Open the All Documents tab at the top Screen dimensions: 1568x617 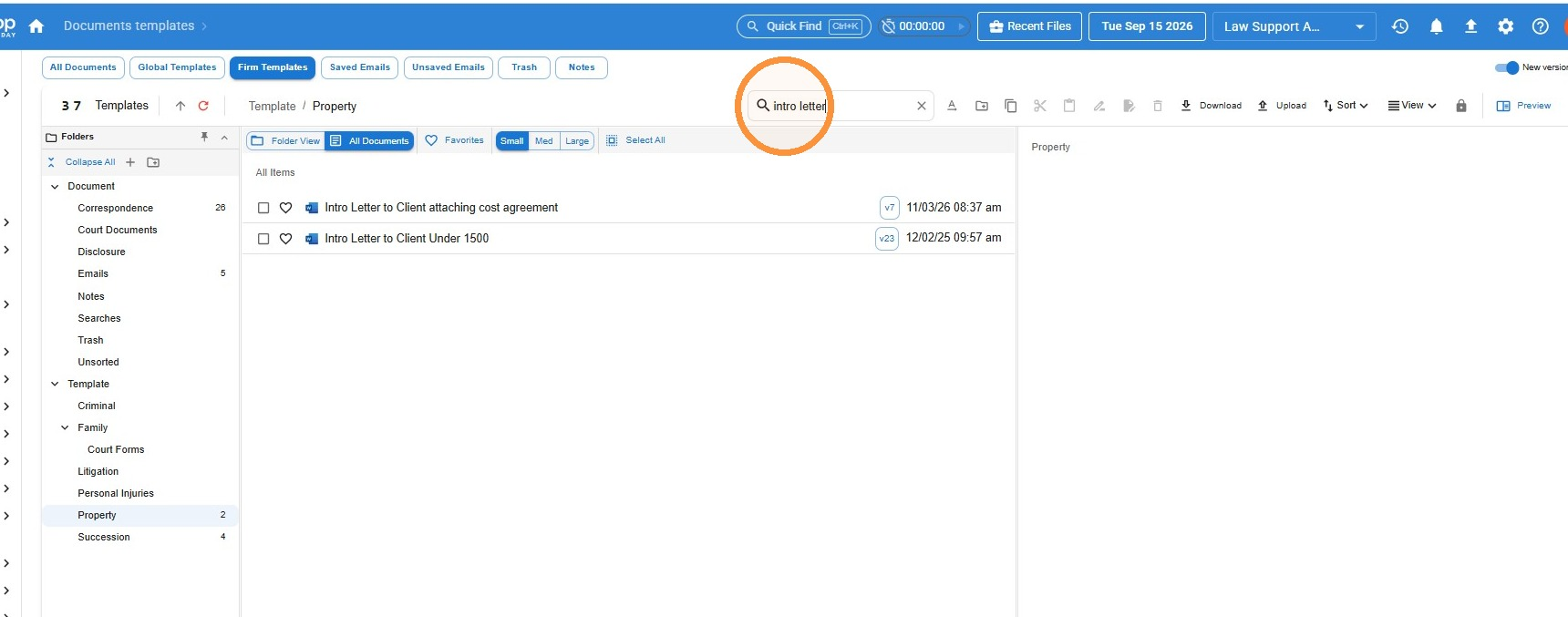[83, 67]
